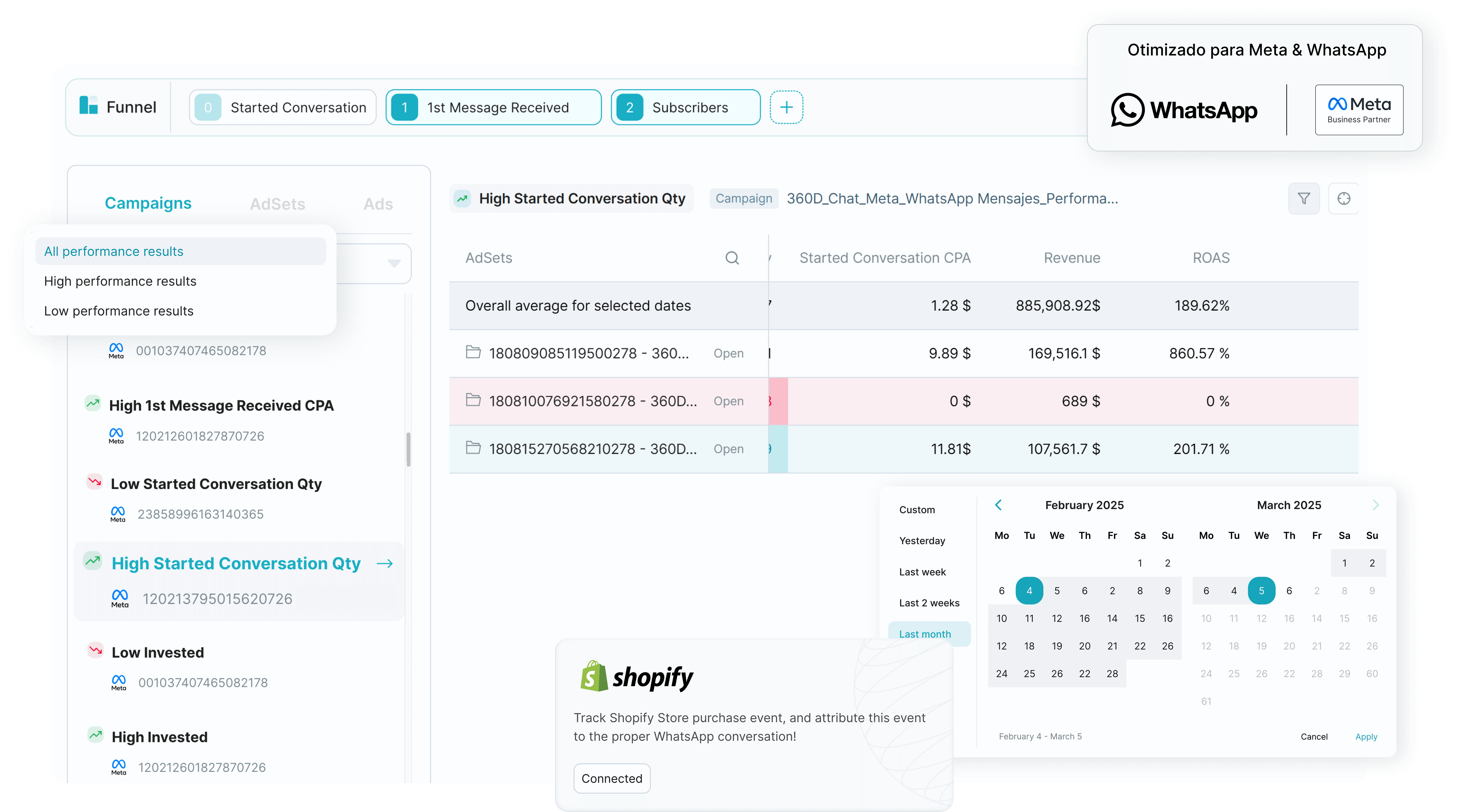Screen dimensions: 1457x812
Task: Select Custom date range preset
Action: click(917, 509)
